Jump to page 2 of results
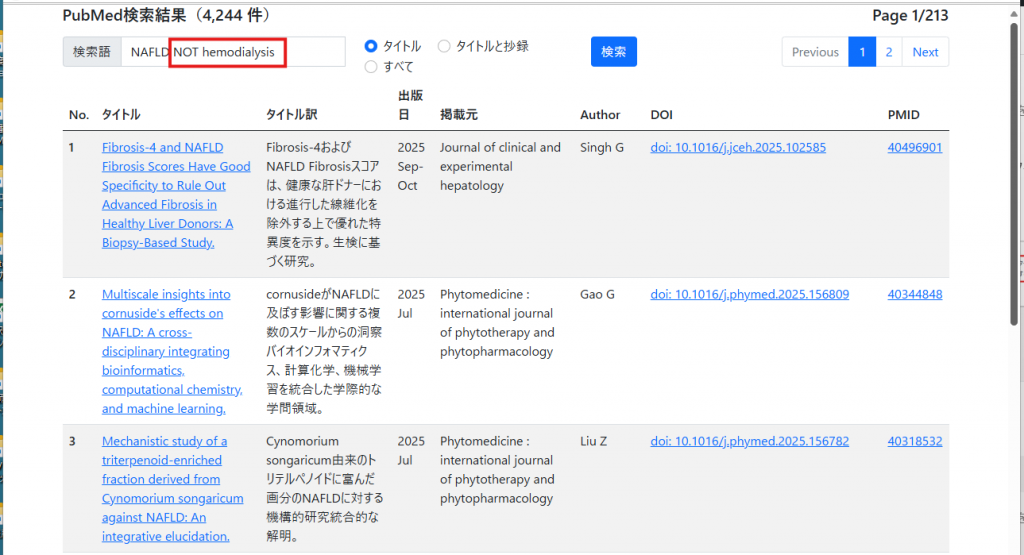 (889, 52)
